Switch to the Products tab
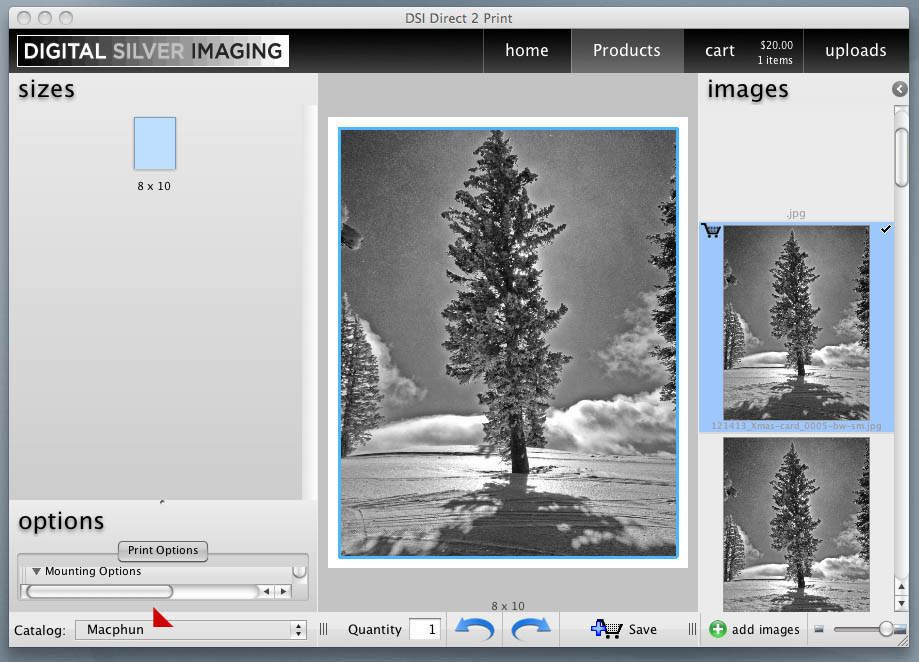919x662 pixels. 626,50
